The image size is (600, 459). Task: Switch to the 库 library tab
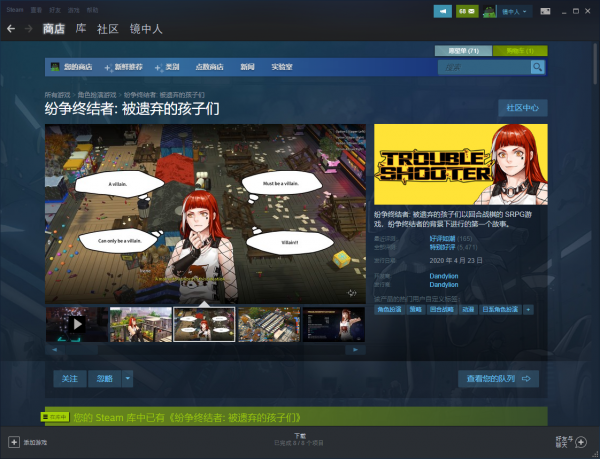[x=81, y=29]
